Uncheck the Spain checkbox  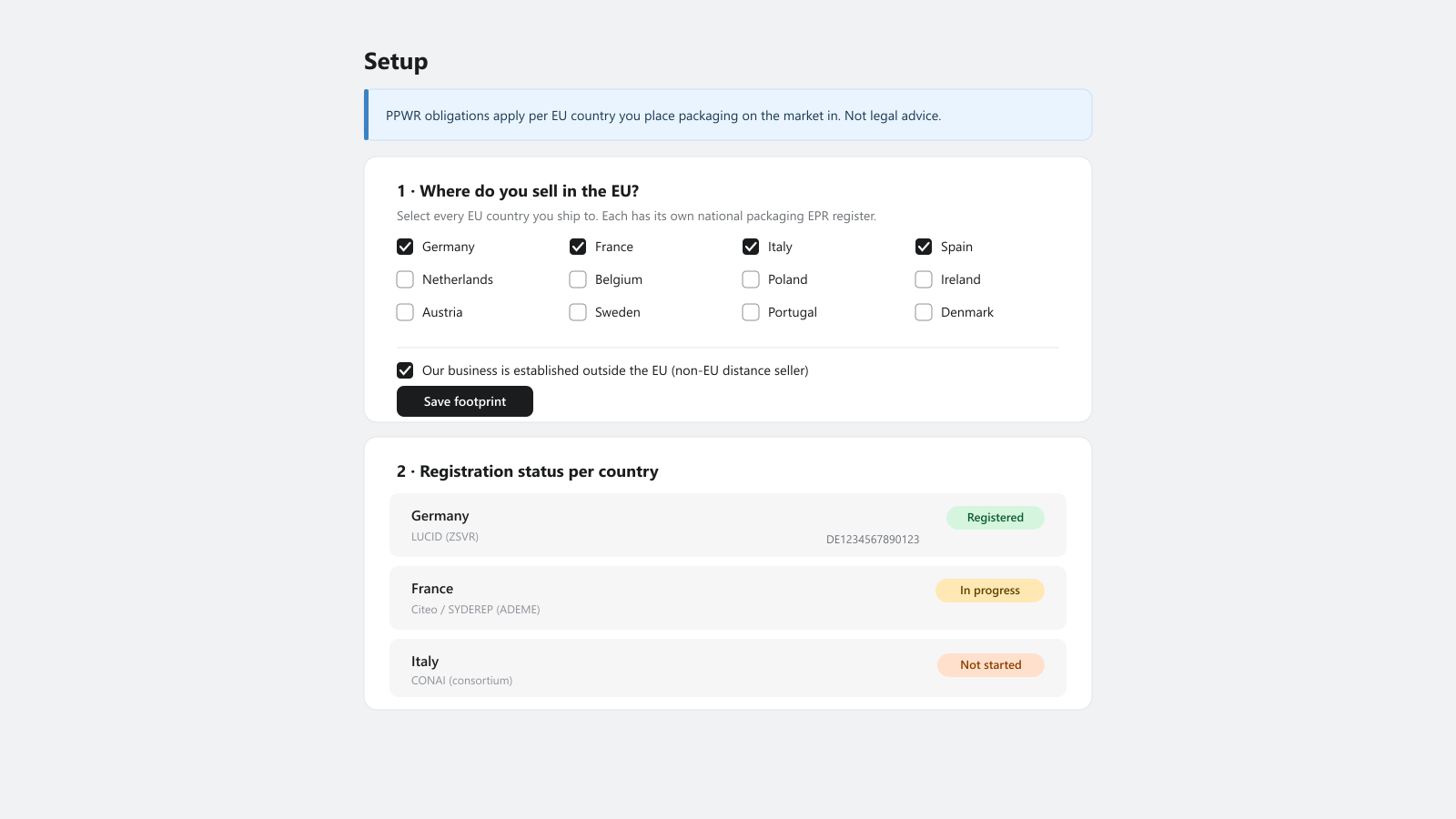[924, 247]
